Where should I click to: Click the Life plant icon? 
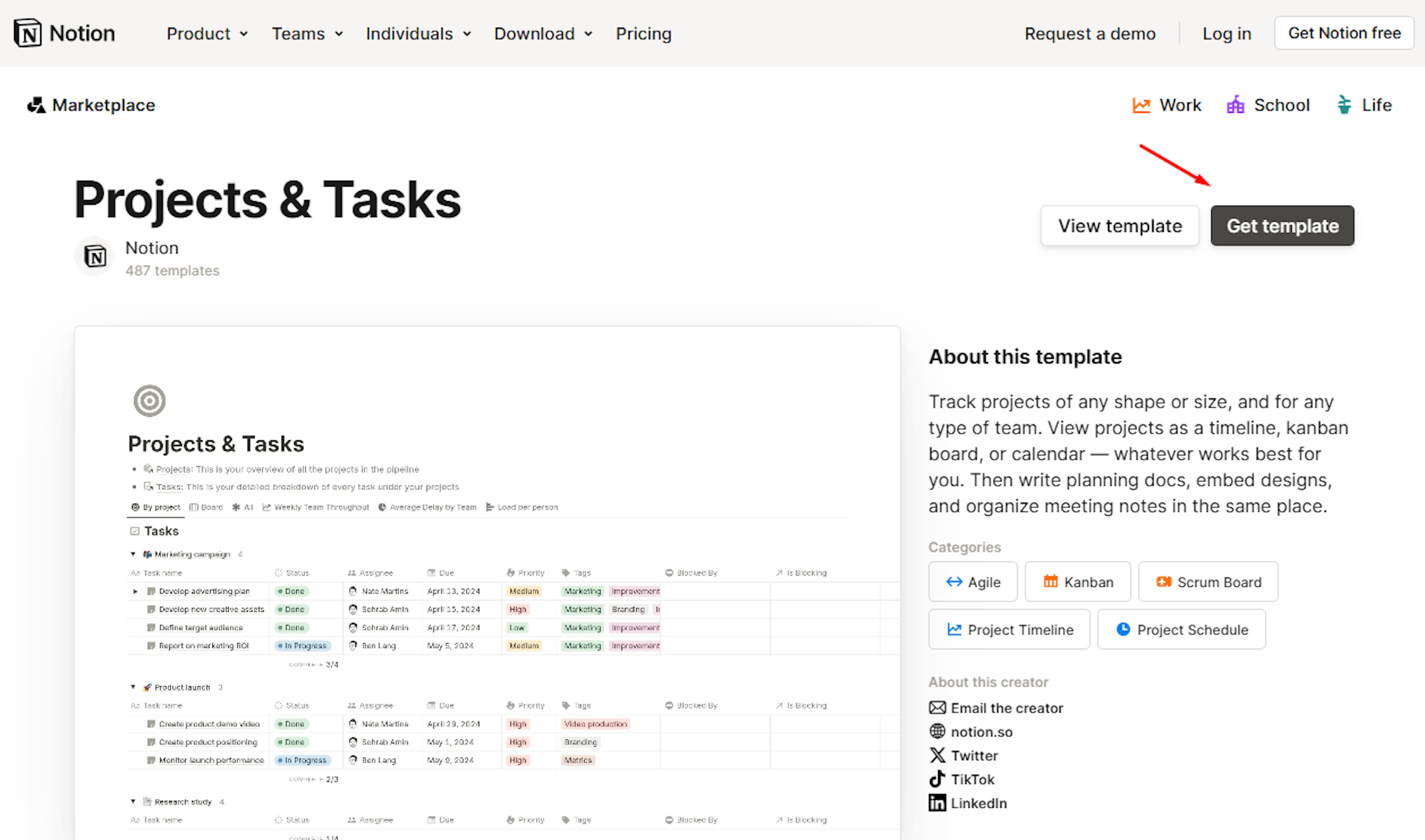point(1344,105)
